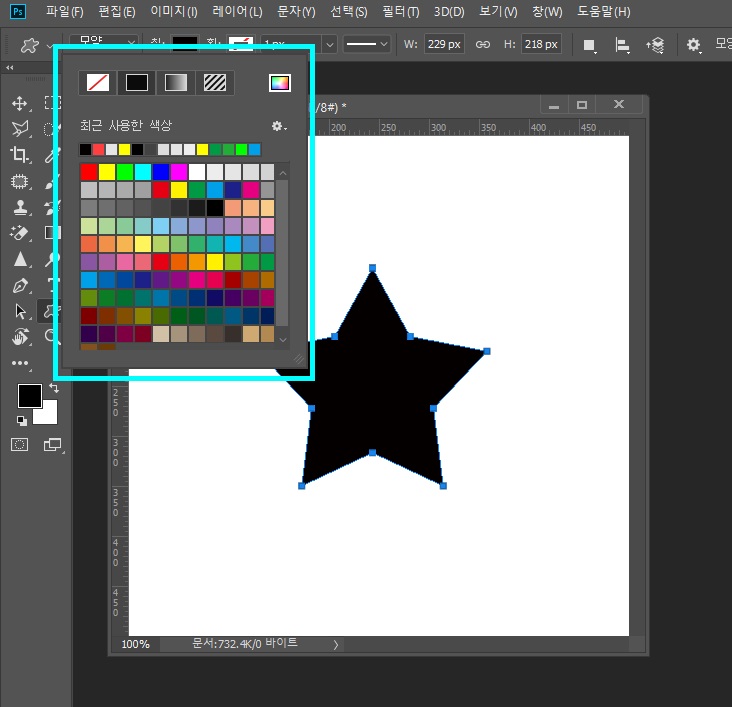This screenshot has width=732, height=707.
Task: Select the Clone Stamp tool
Action: pyautogui.click(x=20, y=207)
